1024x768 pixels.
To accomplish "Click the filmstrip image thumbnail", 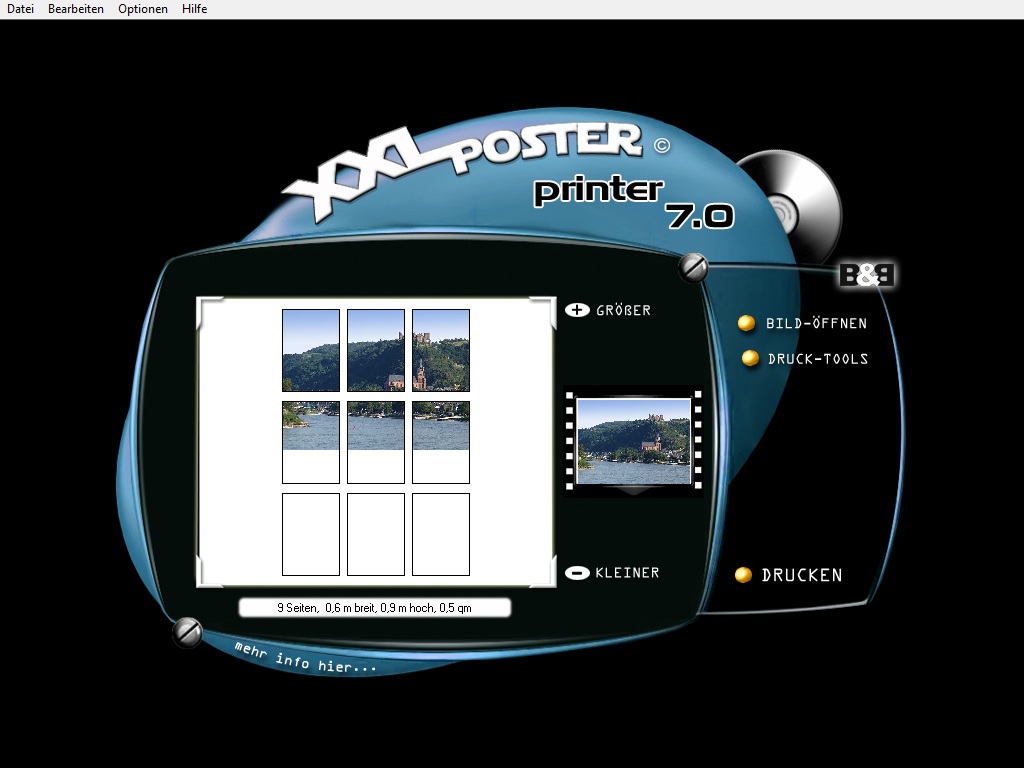I will pyautogui.click(x=633, y=441).
